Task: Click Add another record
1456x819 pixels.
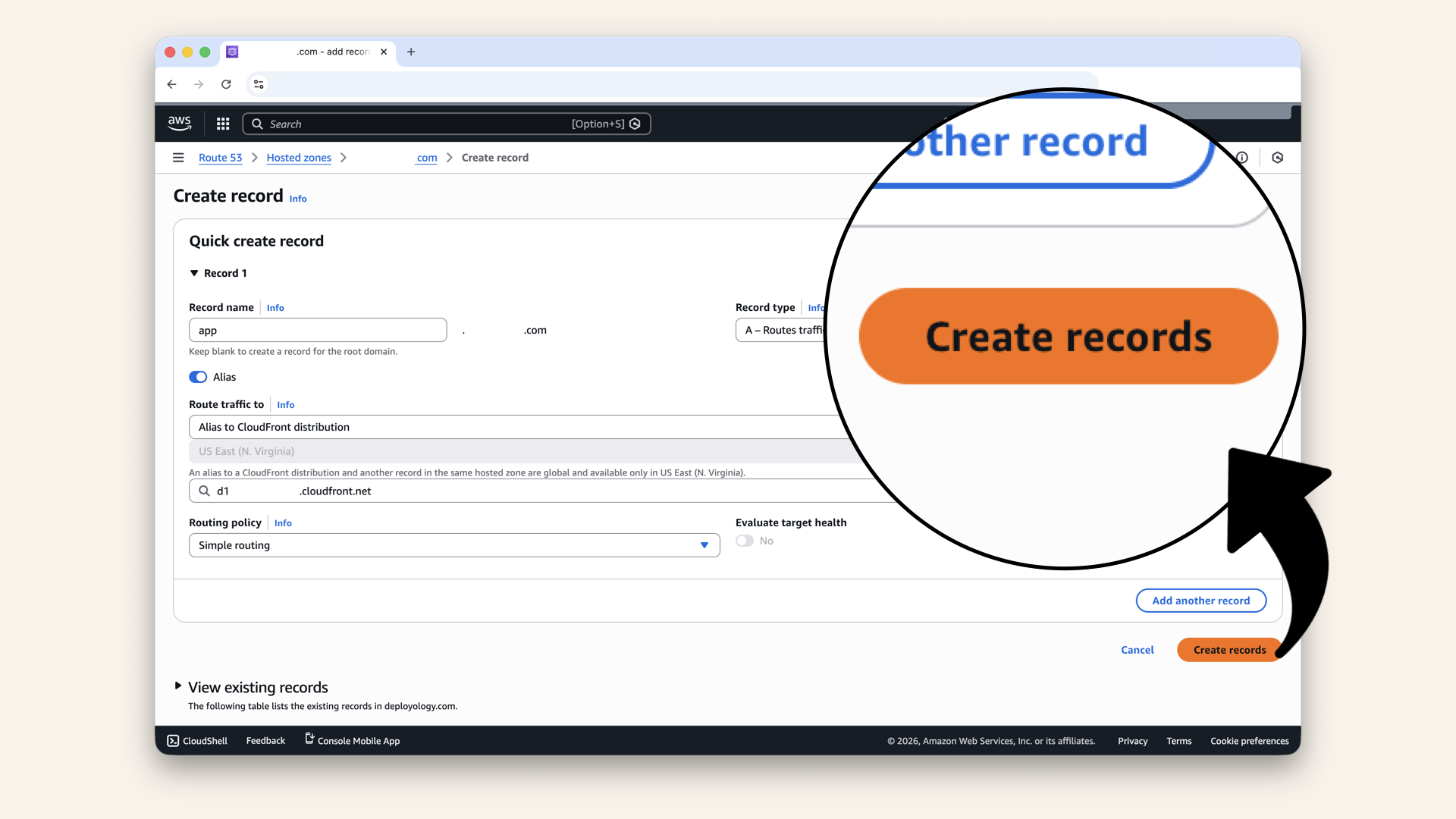Action: [x=1200, y=600]
